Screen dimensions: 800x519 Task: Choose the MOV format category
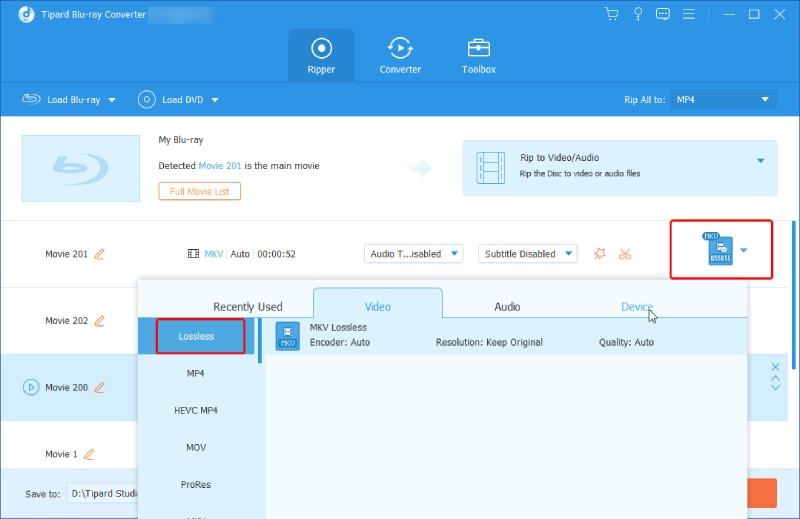tap(196, 448)
